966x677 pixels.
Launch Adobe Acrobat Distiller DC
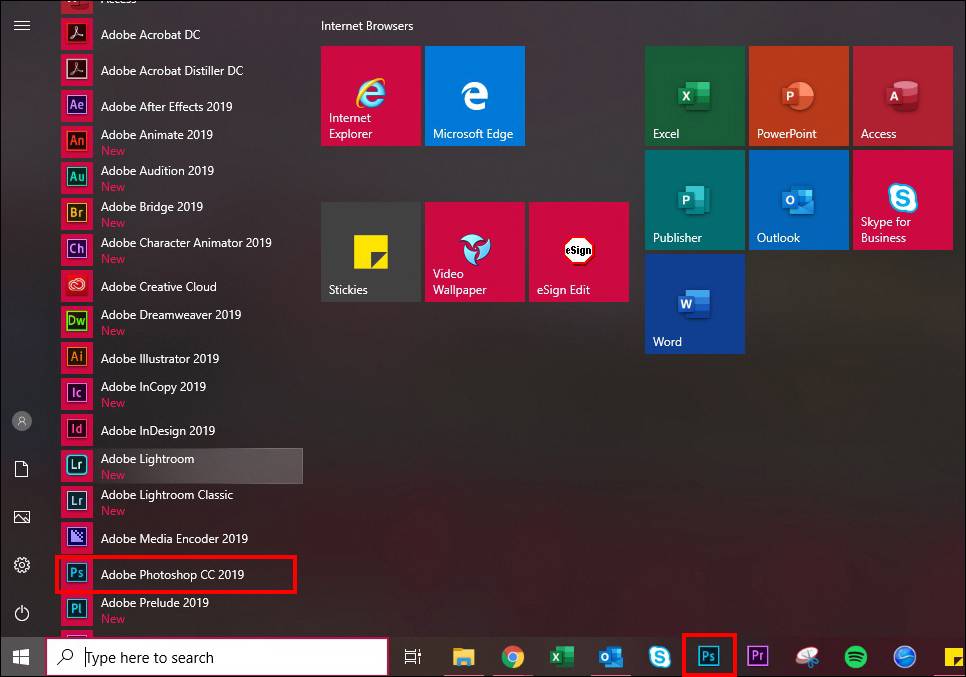pyautogui.click(x=182, y=70)
